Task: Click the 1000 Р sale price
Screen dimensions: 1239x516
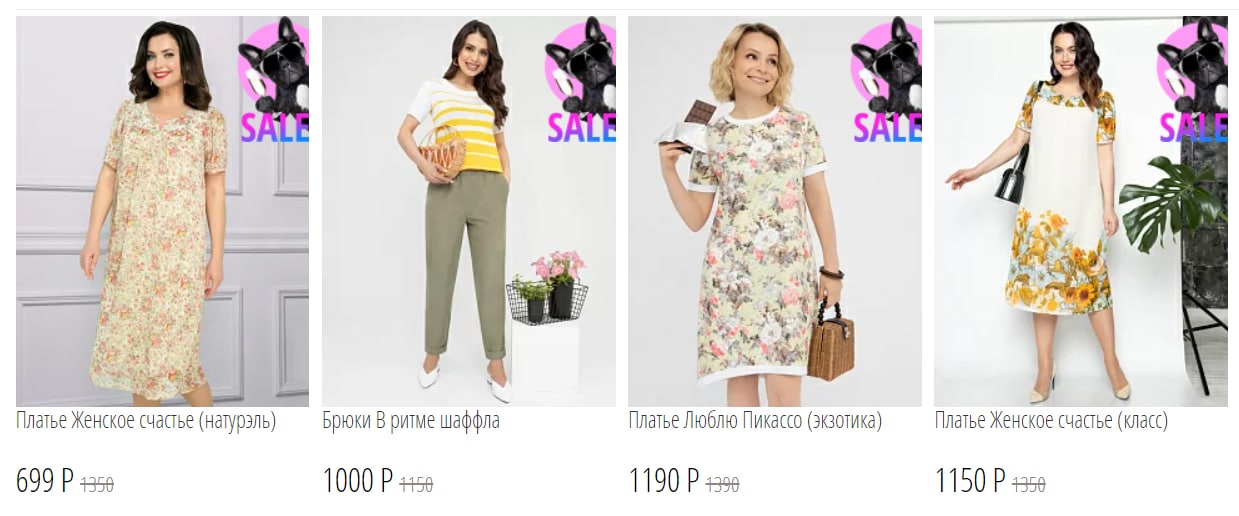Action: click(x=358, y=482)
